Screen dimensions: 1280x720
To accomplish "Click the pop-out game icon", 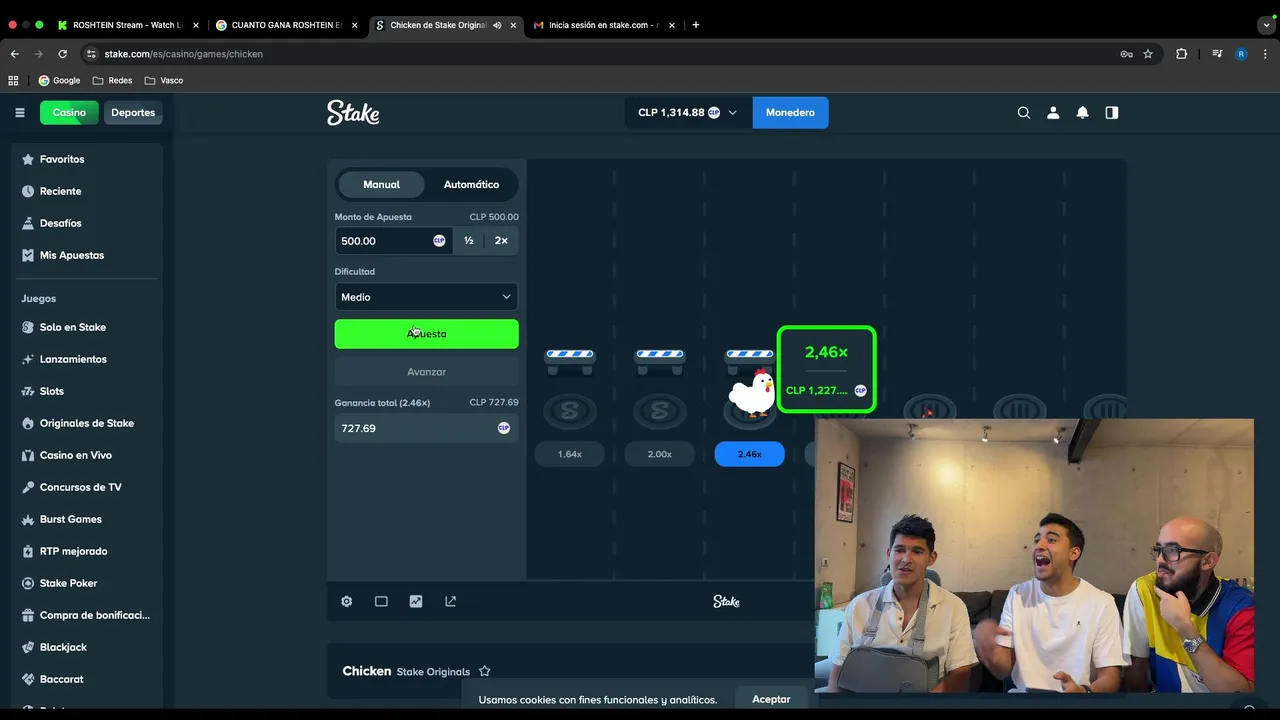I will pos(451,601).
